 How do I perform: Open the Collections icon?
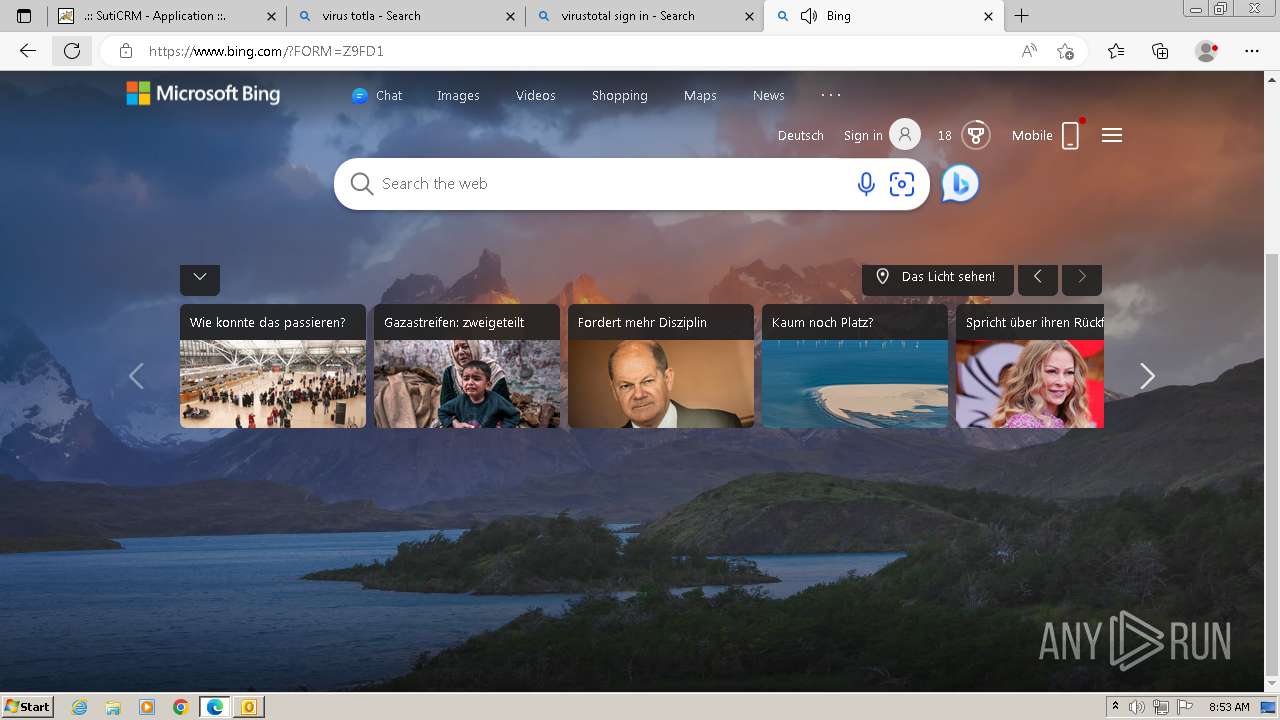coord(1160,51)
